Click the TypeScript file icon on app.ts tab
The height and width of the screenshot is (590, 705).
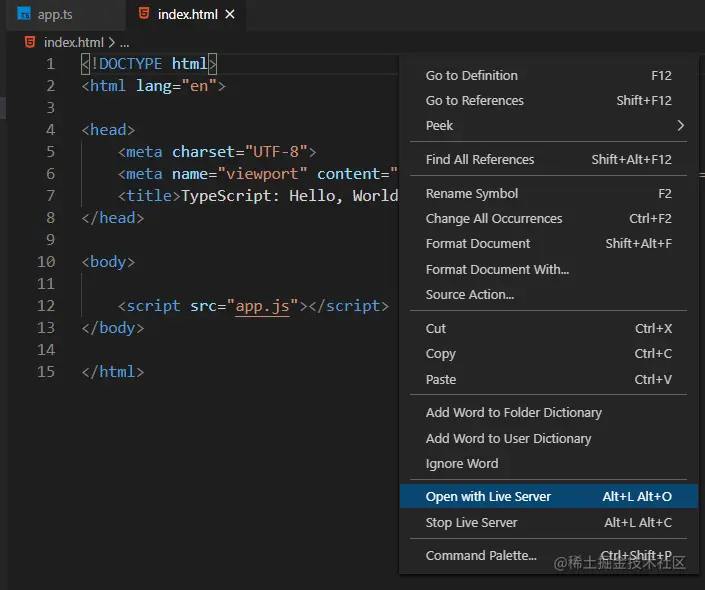pyautogui.click(x=24, y=14)
